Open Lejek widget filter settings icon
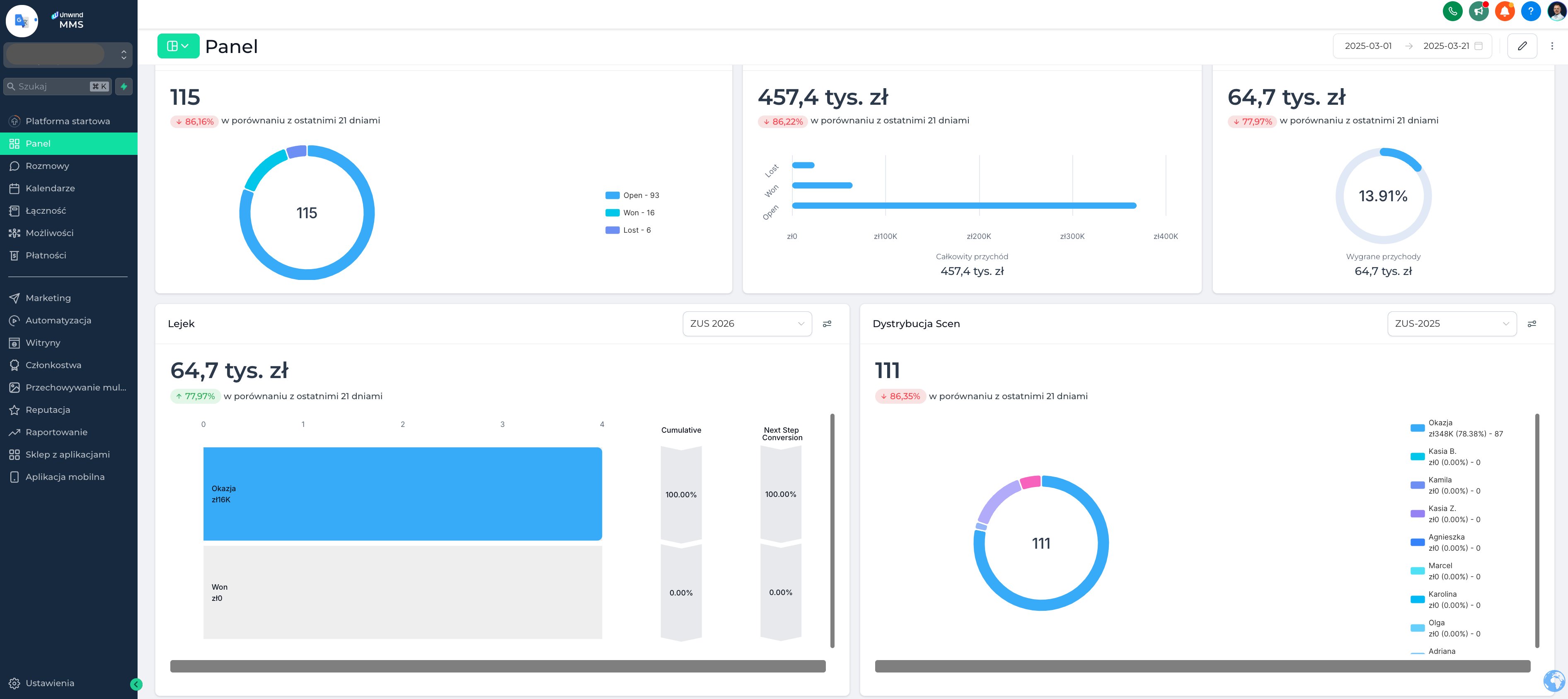Image resolution: width=1568 pixels, height=699 pixels. pos(827,324)
